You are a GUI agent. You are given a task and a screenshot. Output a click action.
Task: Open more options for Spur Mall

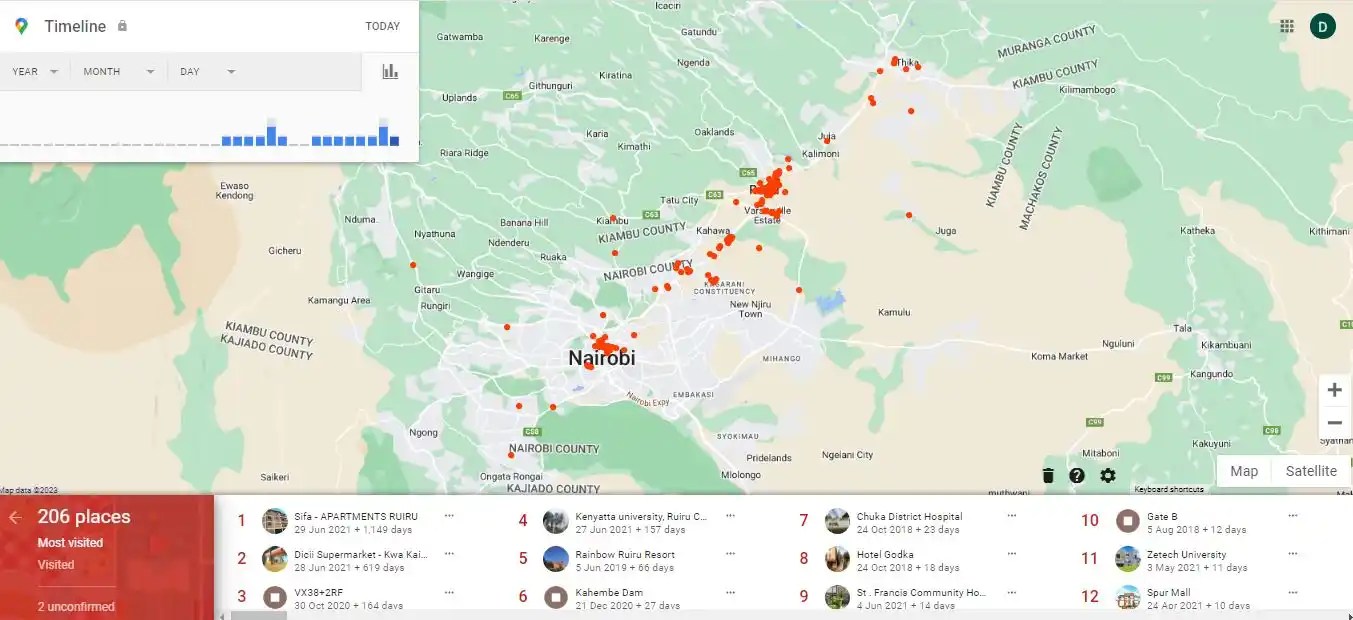(1293, 592)
